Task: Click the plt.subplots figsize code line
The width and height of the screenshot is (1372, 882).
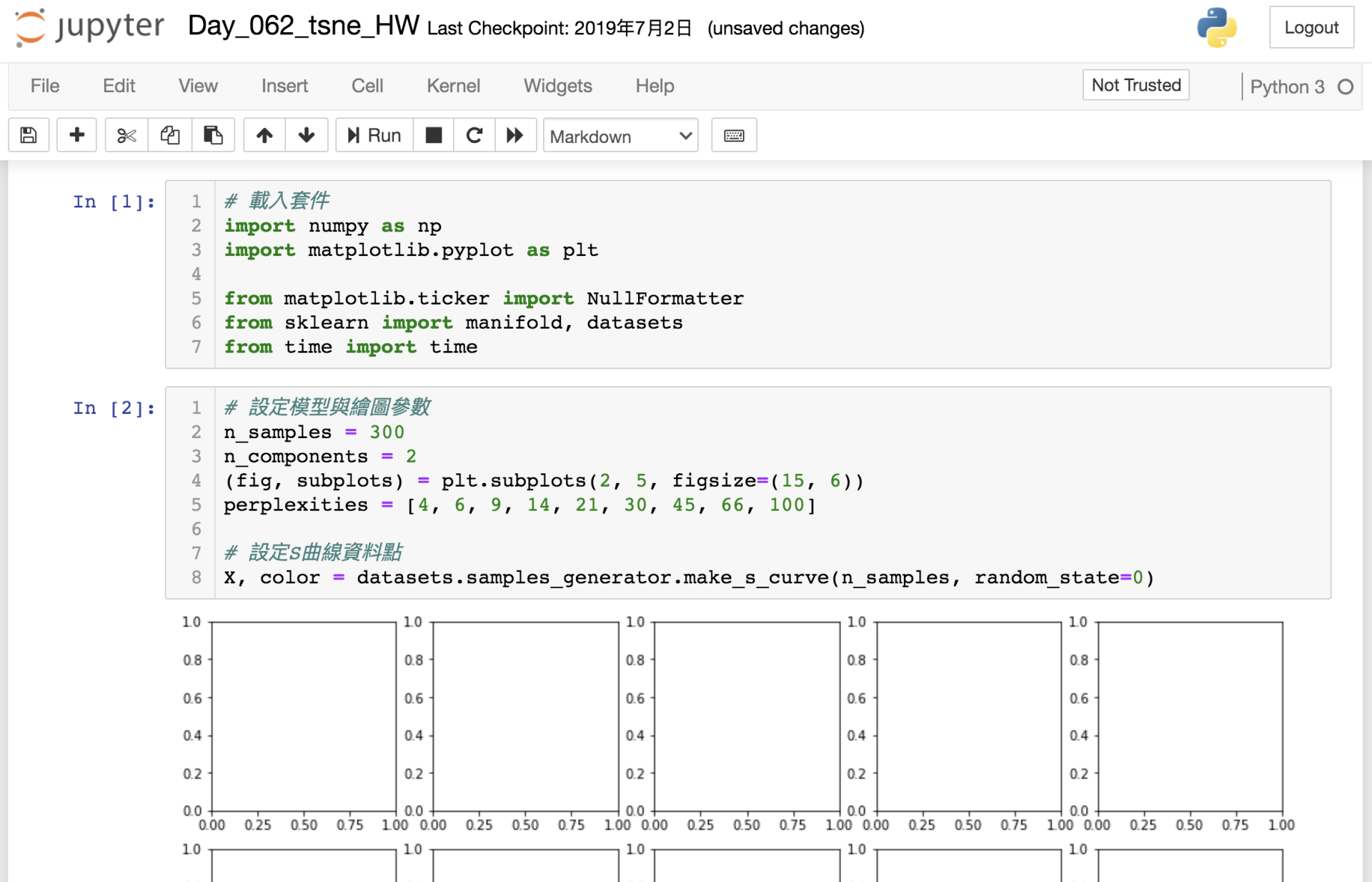Action: click(544, 481)
